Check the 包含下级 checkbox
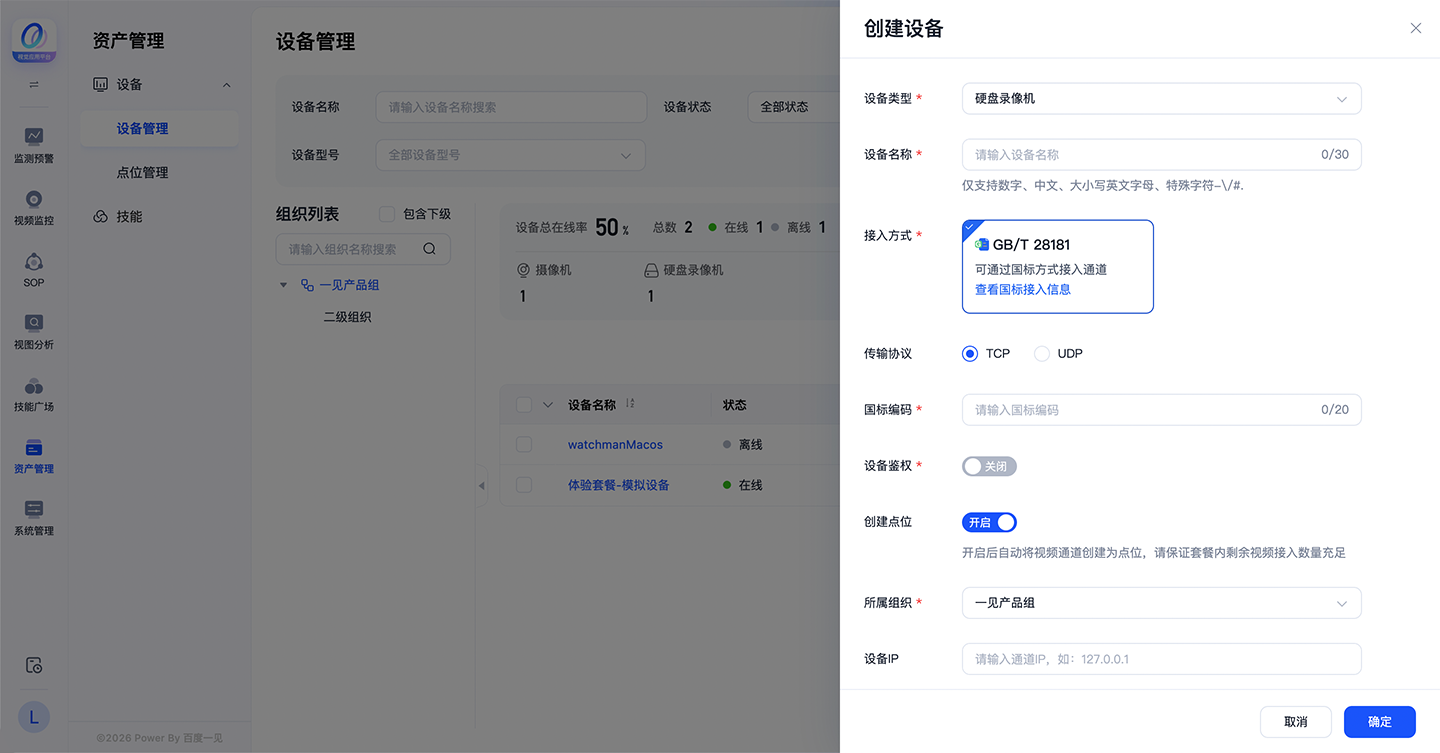 tap(387, 213)
